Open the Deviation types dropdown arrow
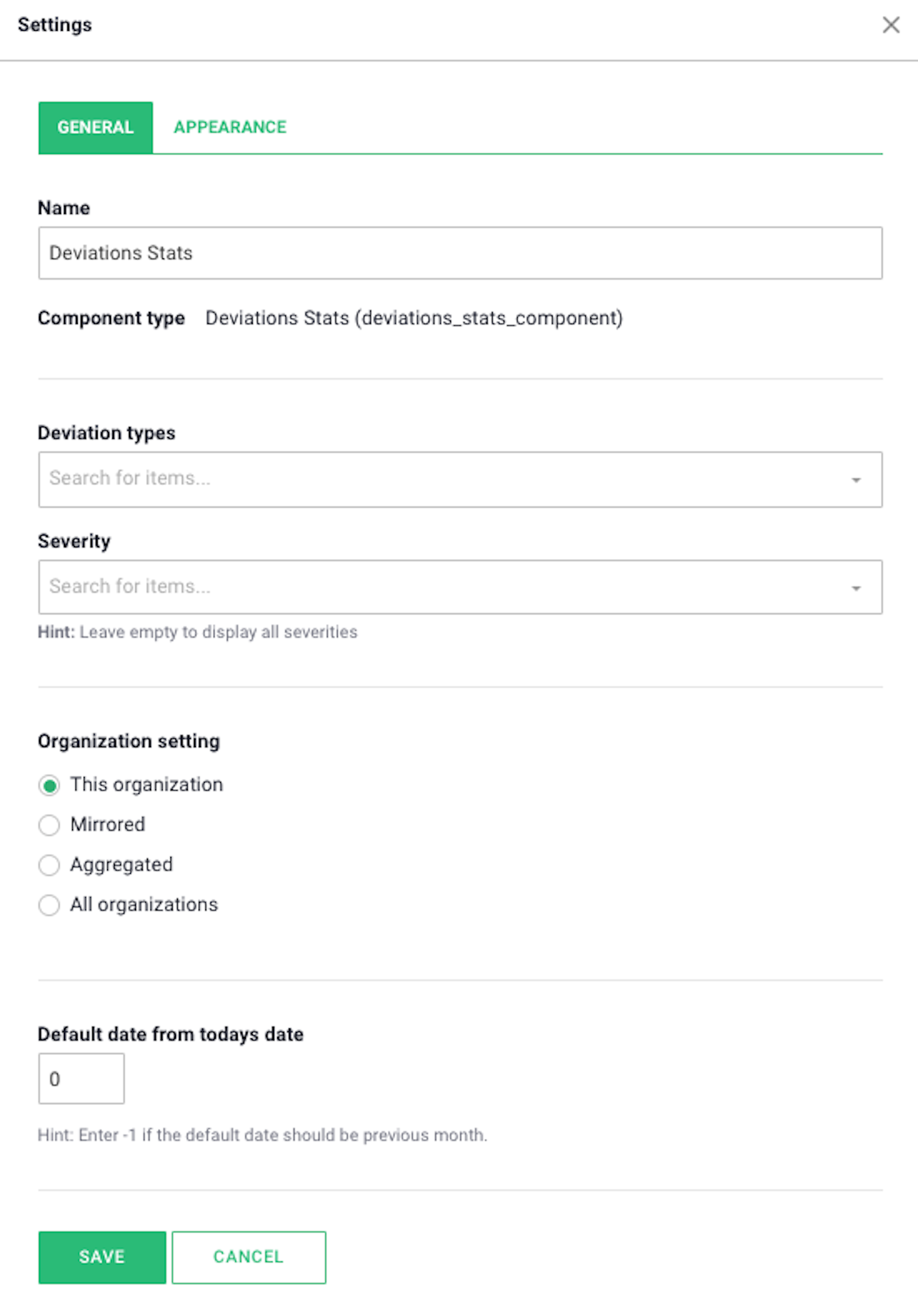Viewport: 918px width, 1316px height. 856,480
